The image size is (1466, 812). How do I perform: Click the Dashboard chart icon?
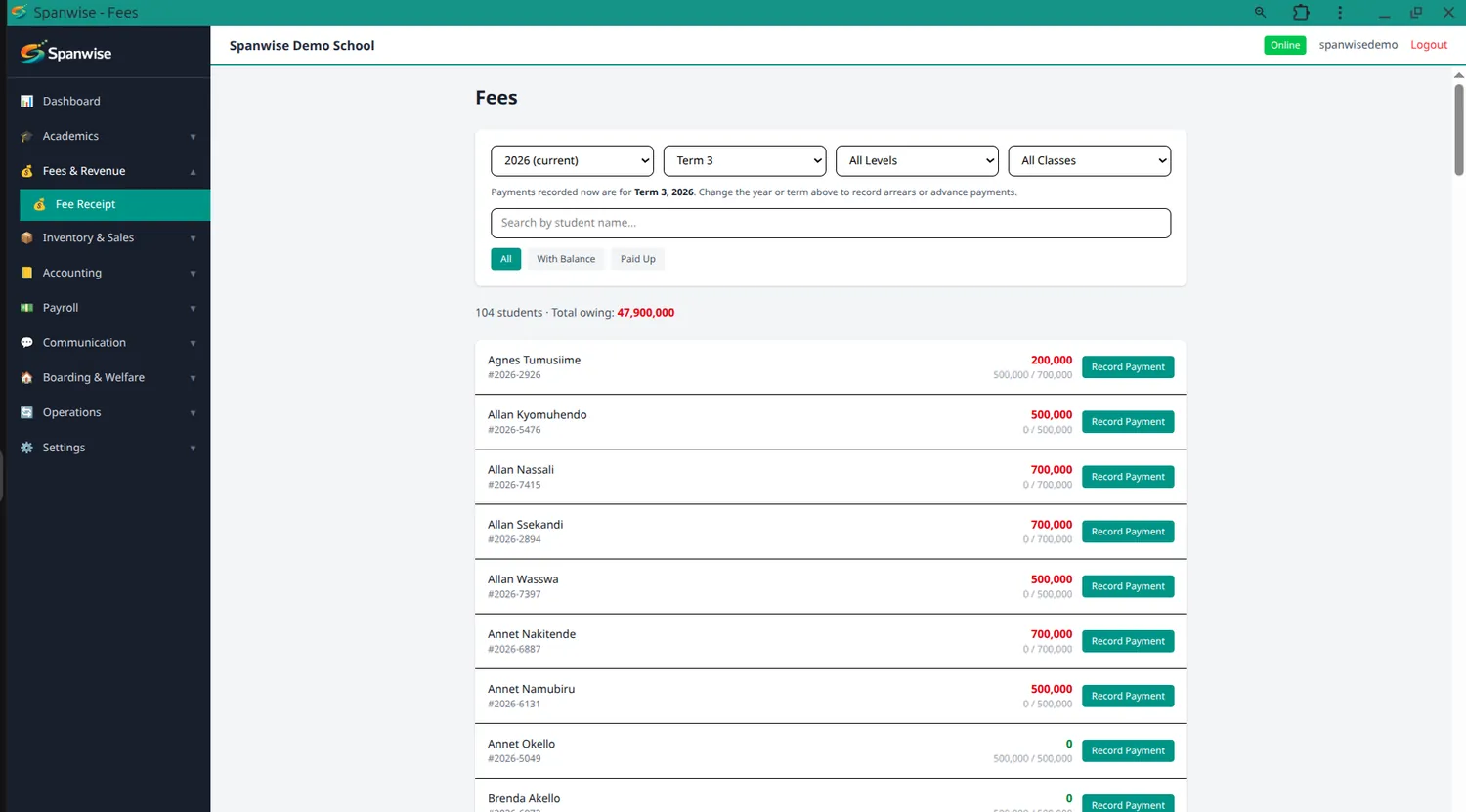(26, 102)
